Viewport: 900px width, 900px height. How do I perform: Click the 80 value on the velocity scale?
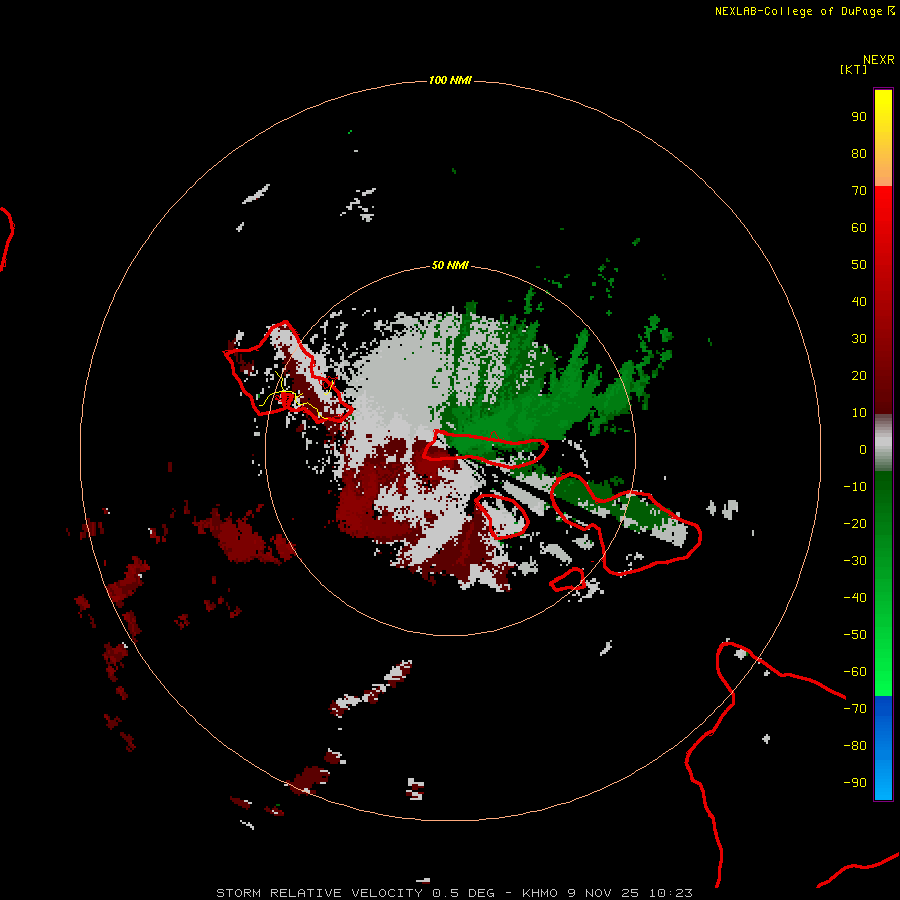(859, 154)
